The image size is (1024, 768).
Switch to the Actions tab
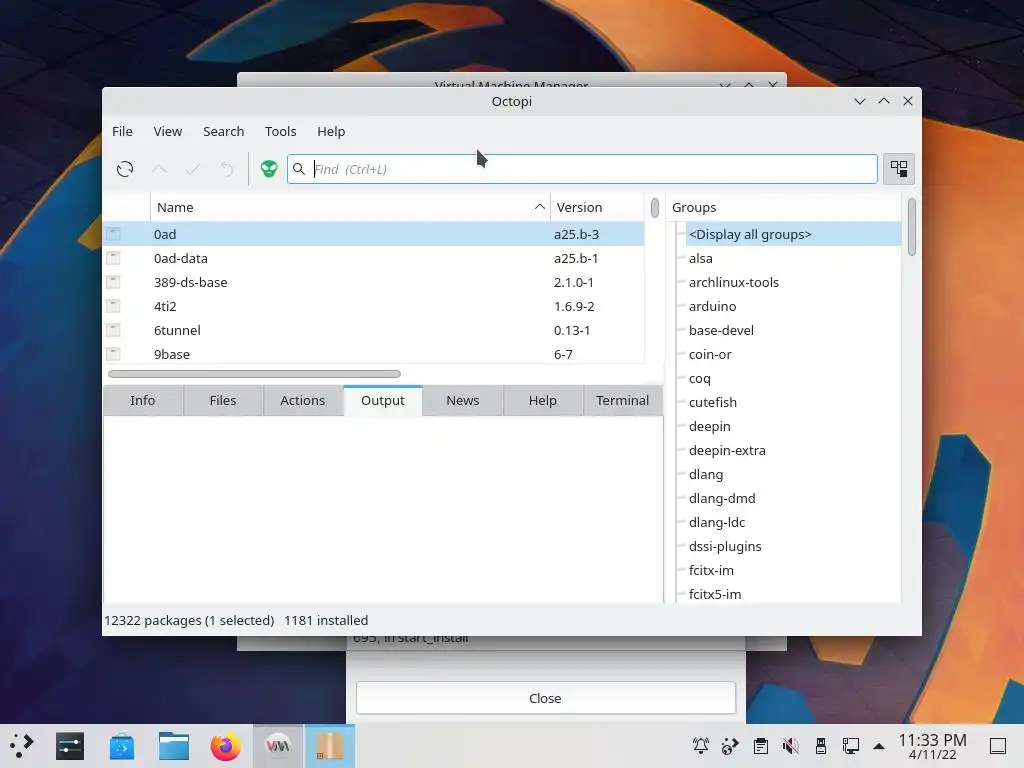[x=302, y=400]
